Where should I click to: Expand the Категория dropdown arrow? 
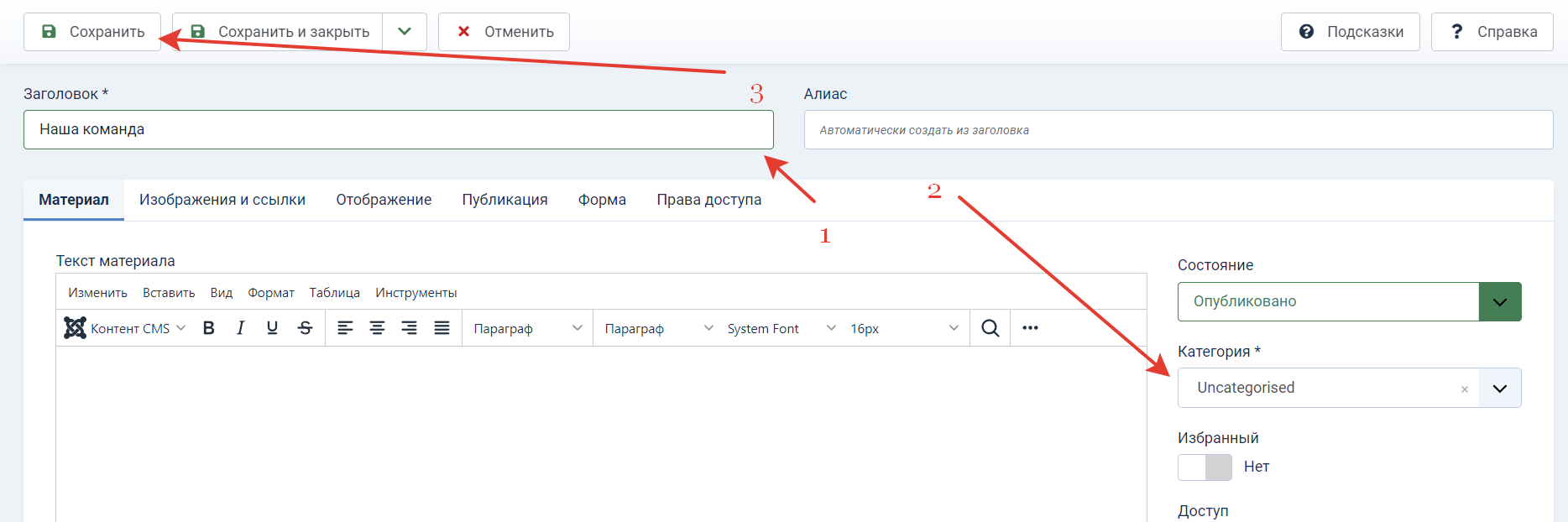pos(1500,388)
